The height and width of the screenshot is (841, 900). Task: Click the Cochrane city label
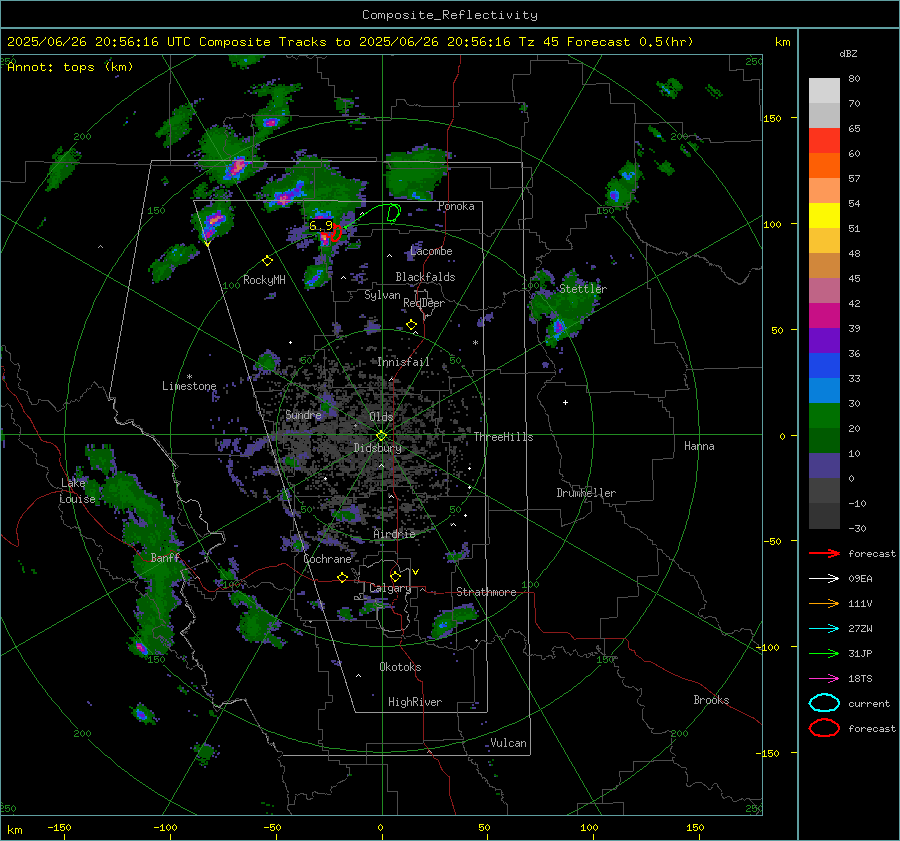point(327,559)
